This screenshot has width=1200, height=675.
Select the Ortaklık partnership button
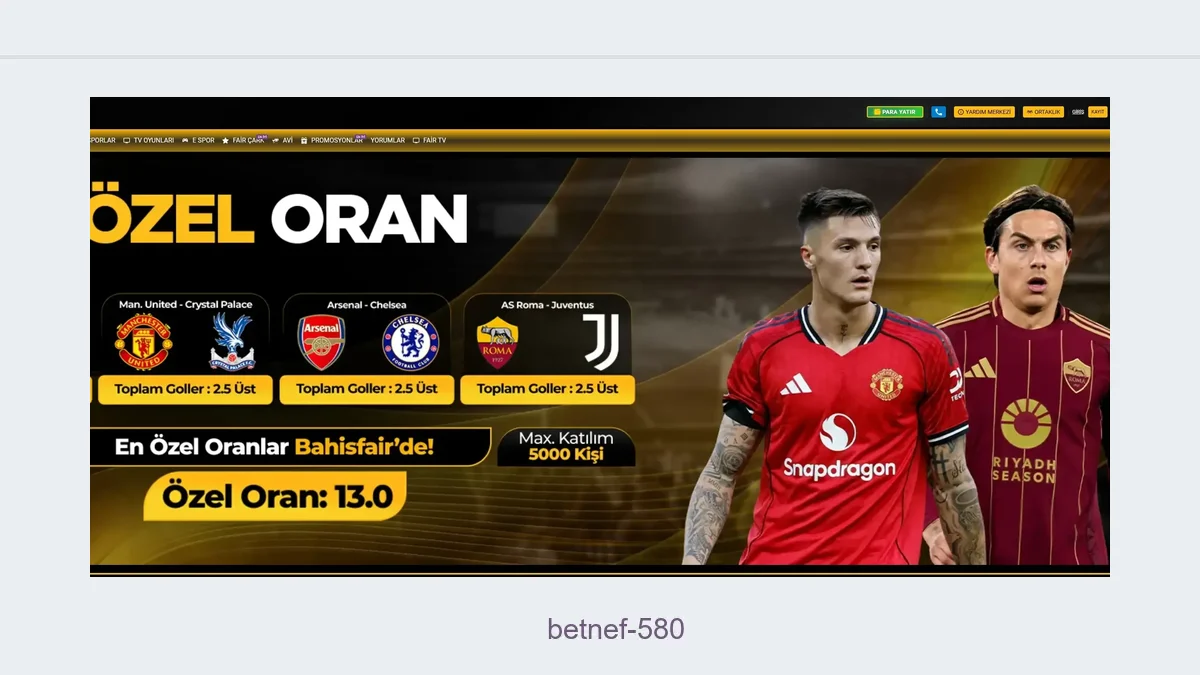click(1043, 112)
